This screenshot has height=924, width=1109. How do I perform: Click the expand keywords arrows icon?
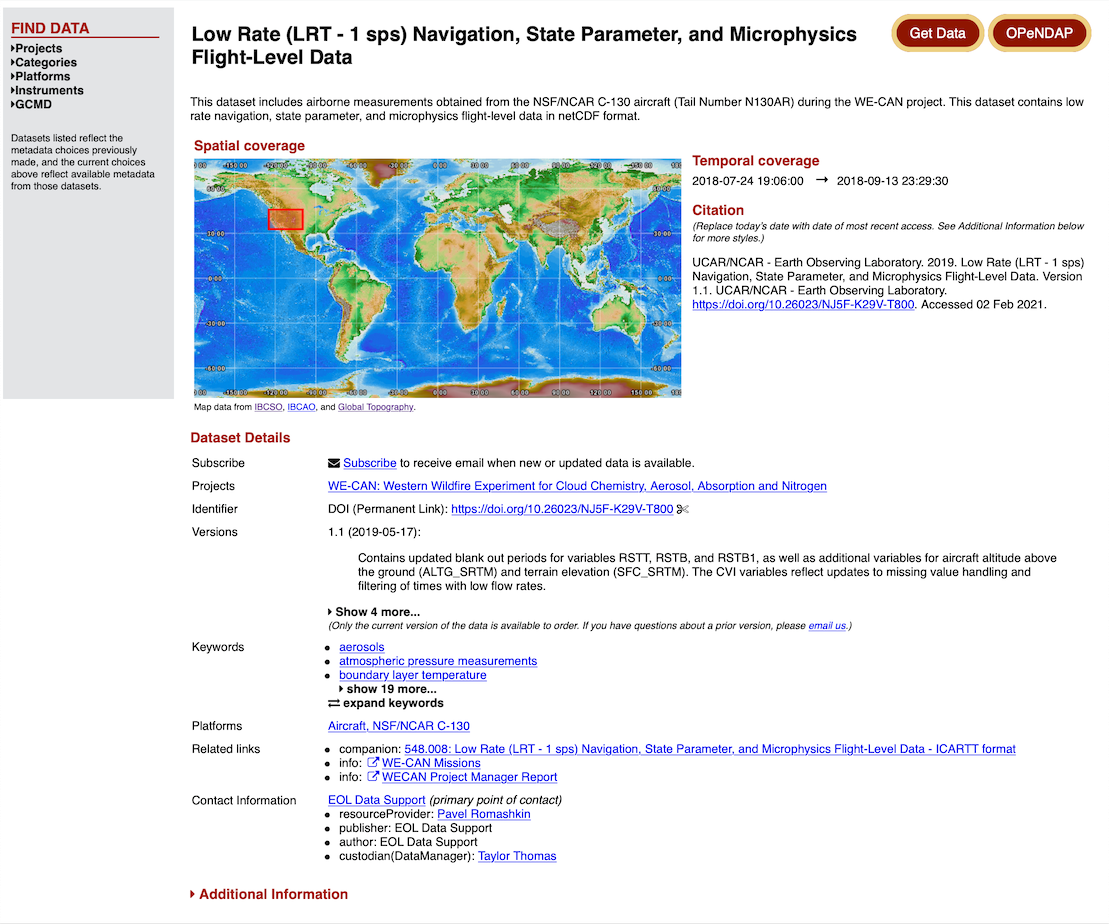pos(334,703)
